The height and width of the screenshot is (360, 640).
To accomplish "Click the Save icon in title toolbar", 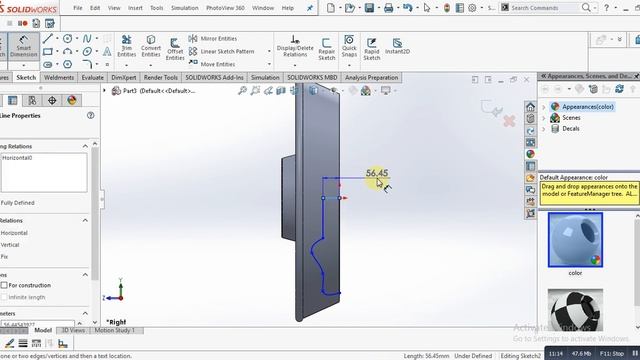I will click(369, 8).
